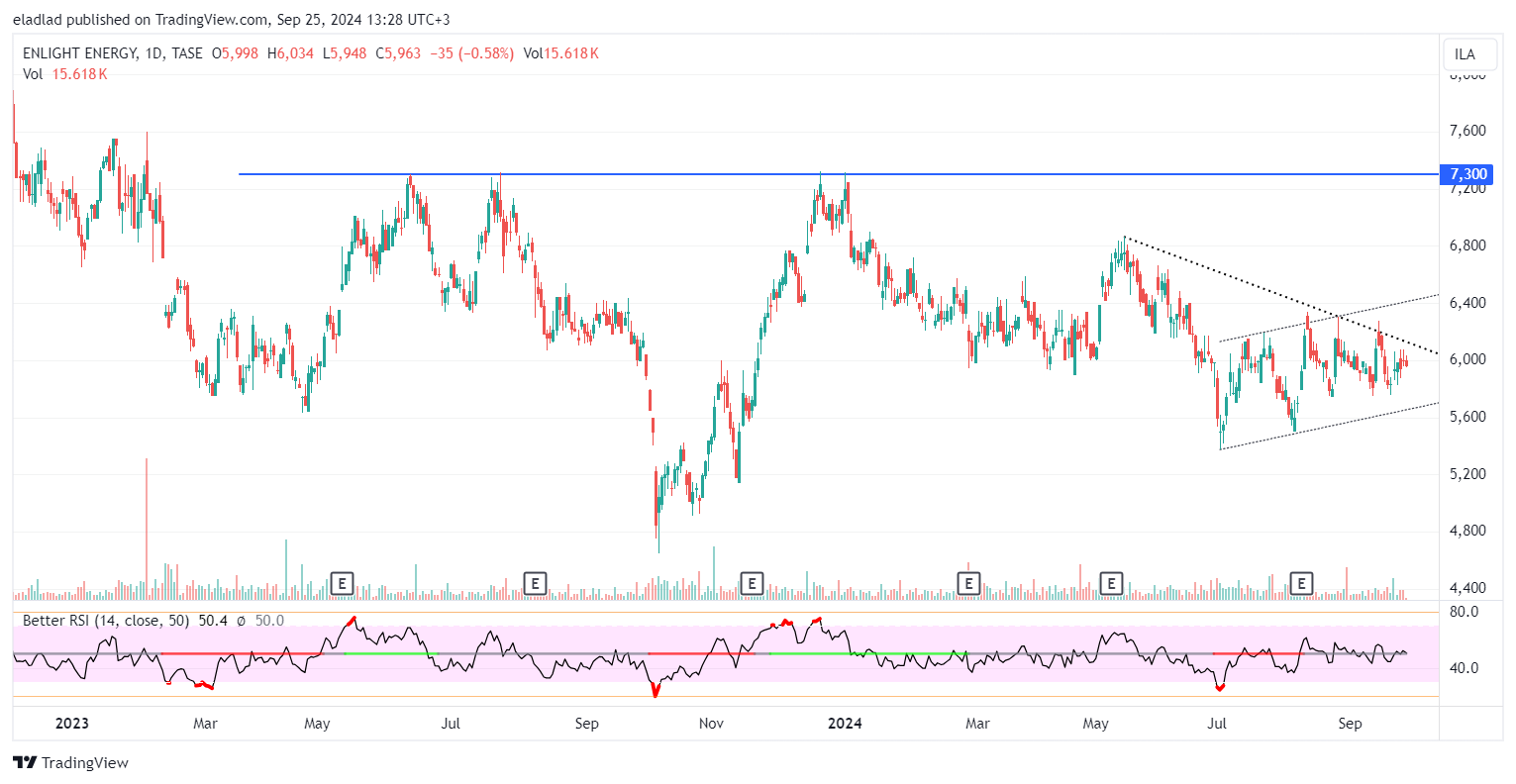Select the earnings E marker near November 2023
This screenshot has width=1516, height=784.
tap(752, 583)
